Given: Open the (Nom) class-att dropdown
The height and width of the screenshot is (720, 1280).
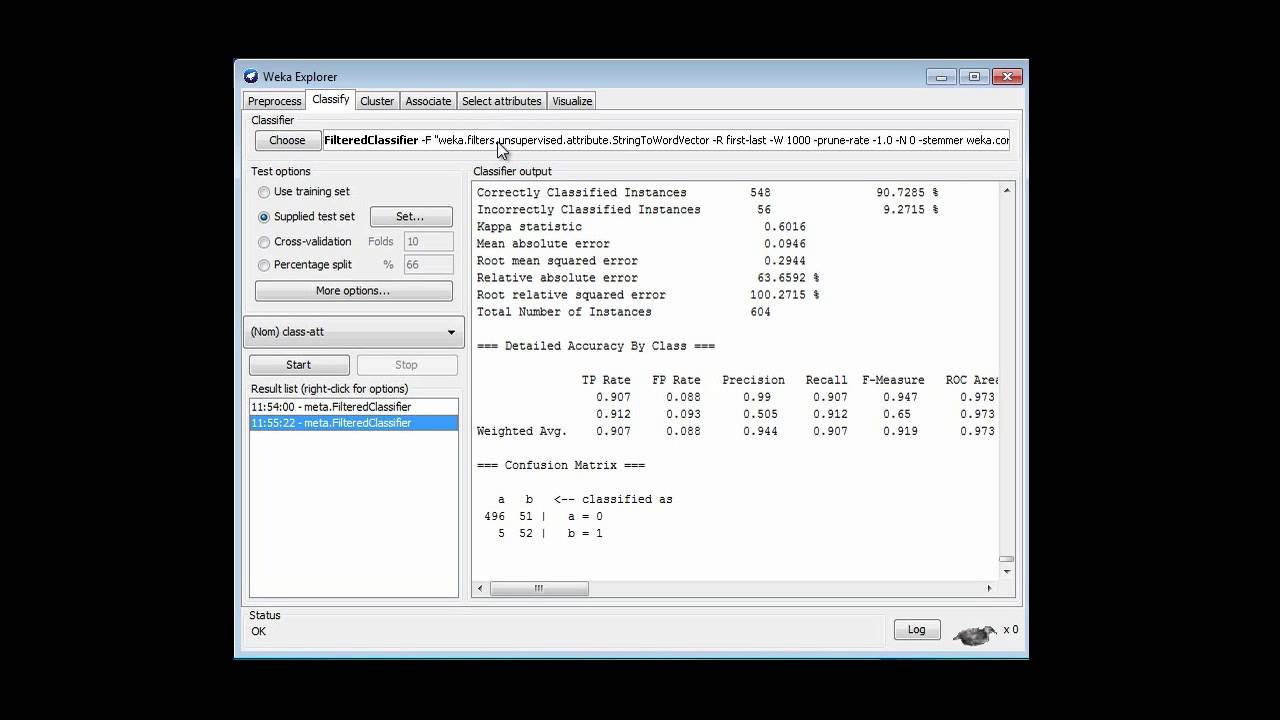Looking at the screenshot, I should 354,332.
